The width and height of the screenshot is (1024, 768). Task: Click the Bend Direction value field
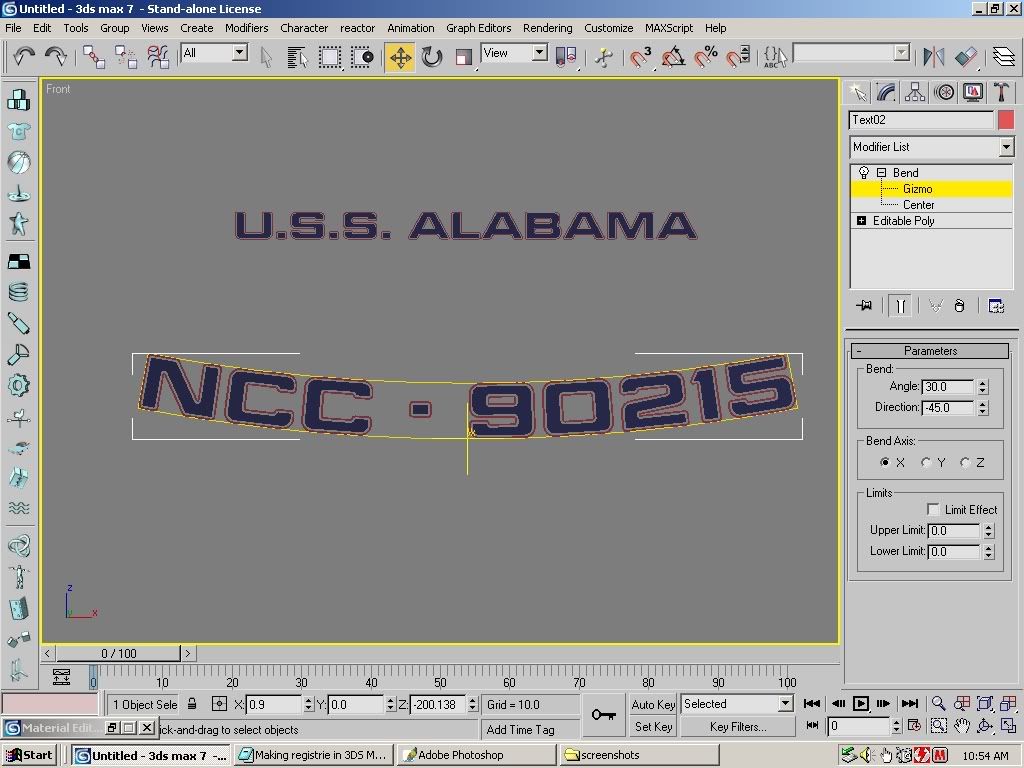click(x=948, y=408)
